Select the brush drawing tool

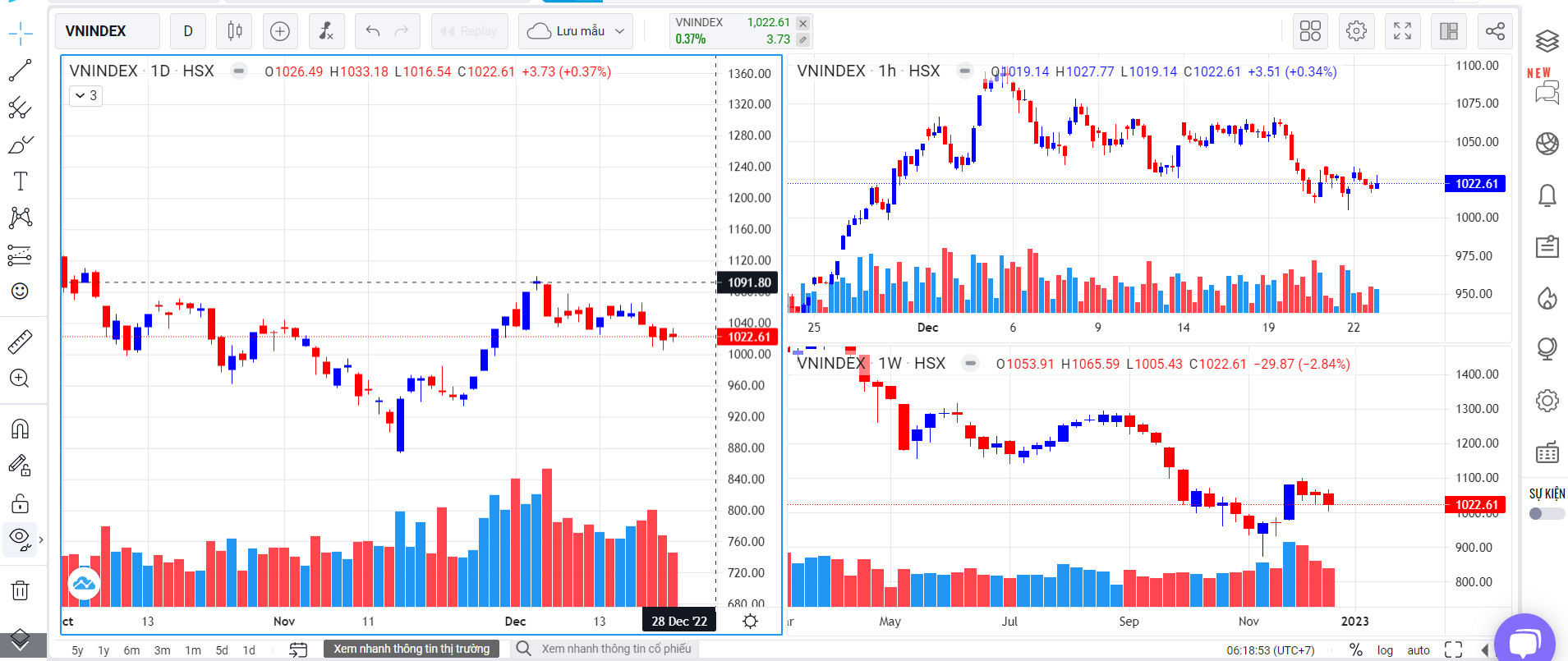tap(21, 145)
